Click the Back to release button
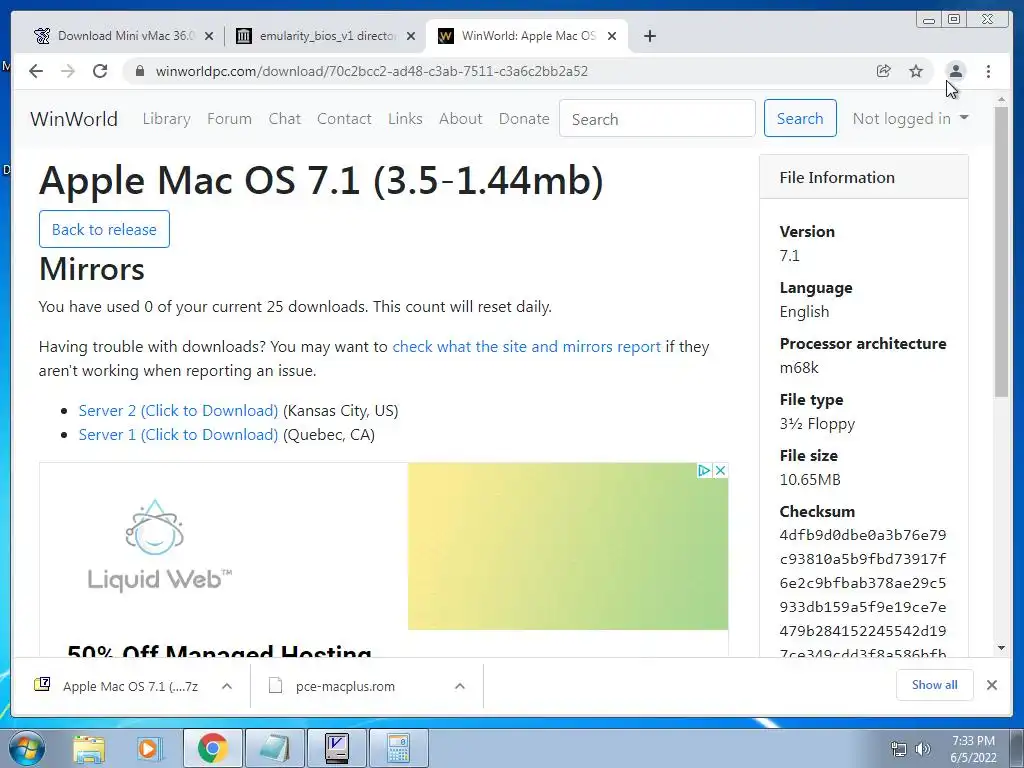The height and width of the screenshot is (768, 1024). coord(104,229)
